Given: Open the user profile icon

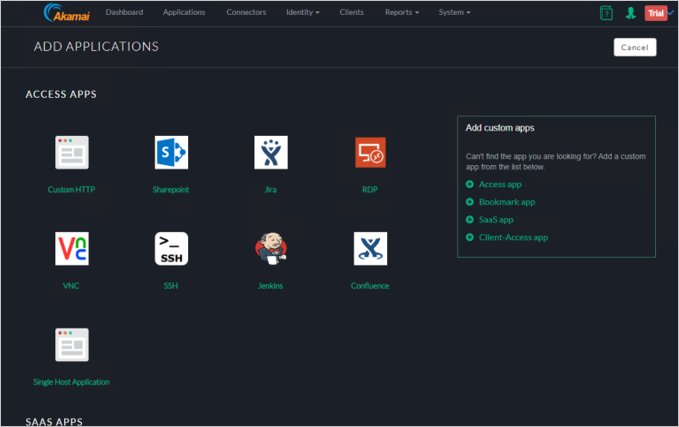Looking at the screenshot, I should [x=631, y=13].
